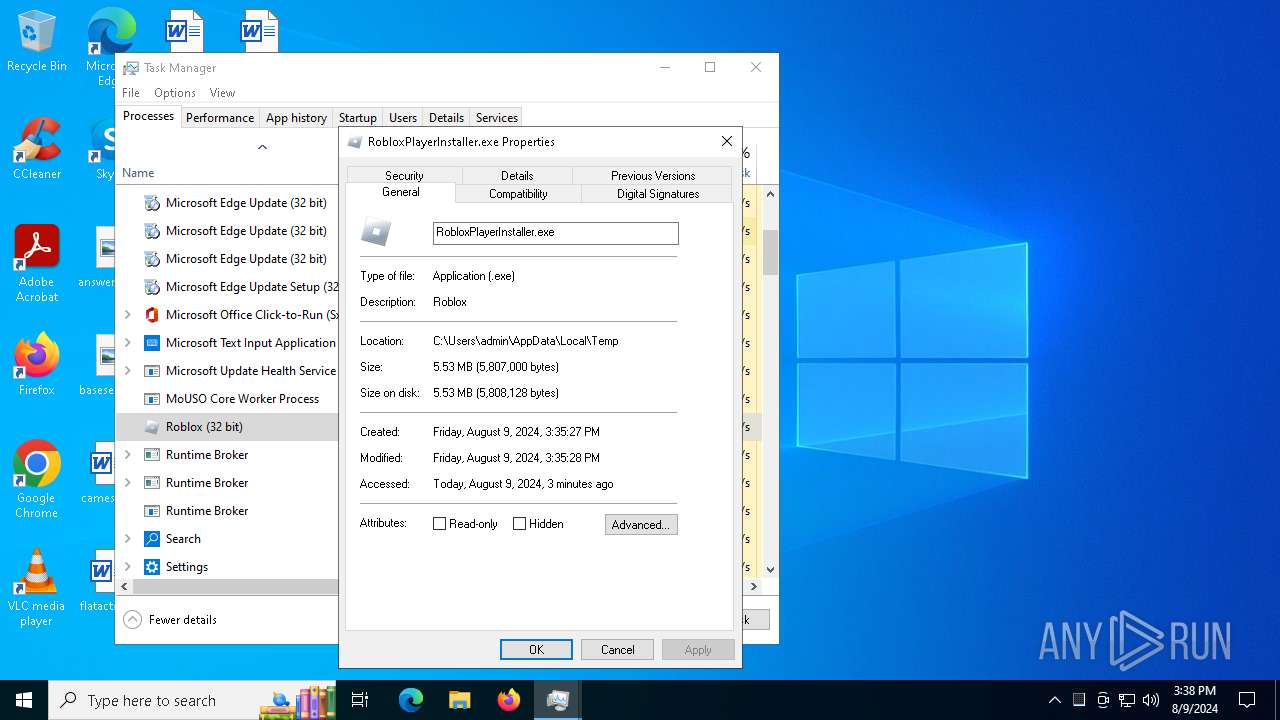Enable the Hidden attribute checkbox
This screenshot has width=1280, height=720.
pos(519,524)
